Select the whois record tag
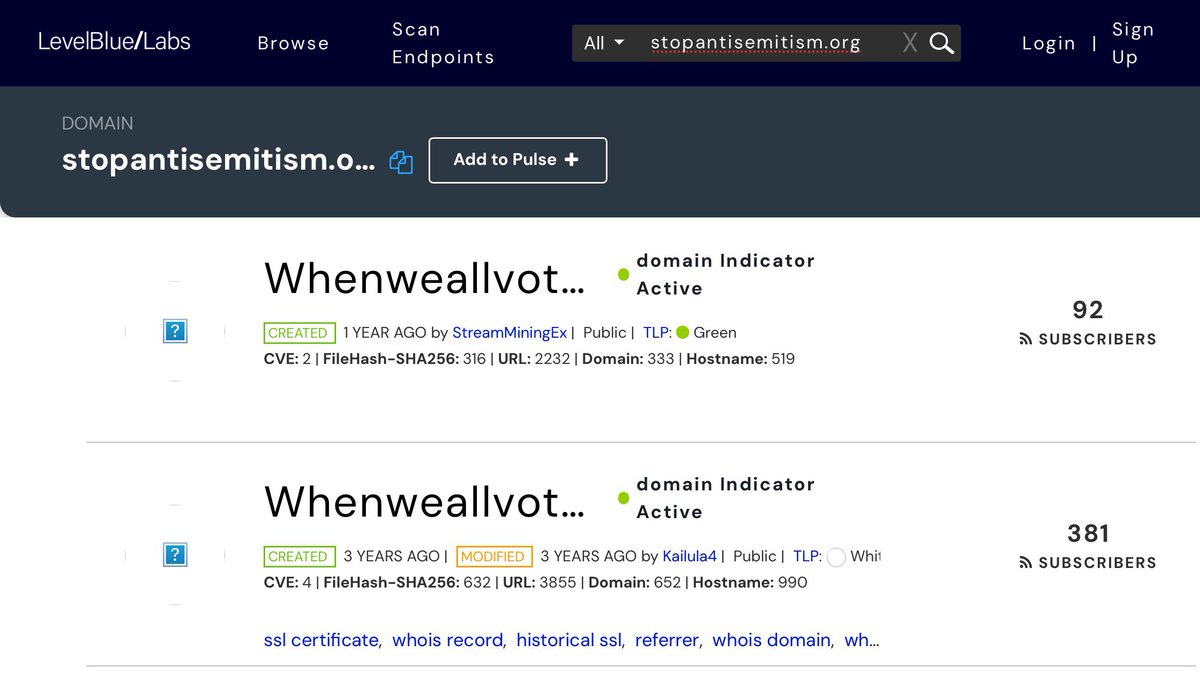This screenshot has height=678, width=1200. coord(447,640)
